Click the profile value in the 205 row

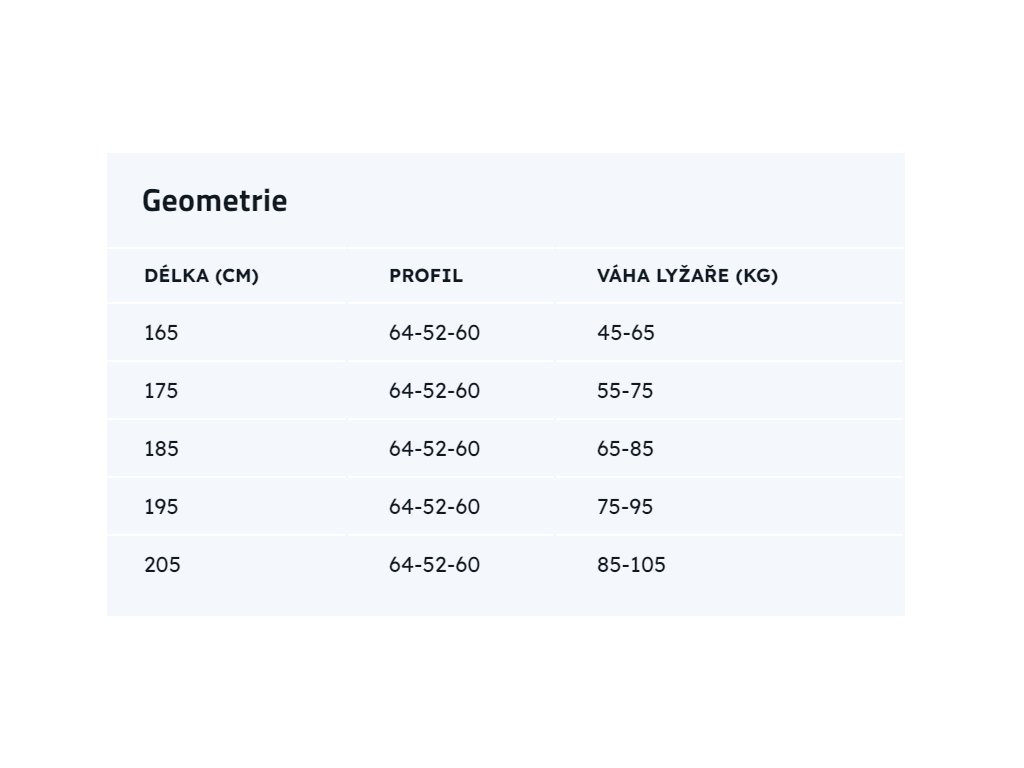pos(434,565)
